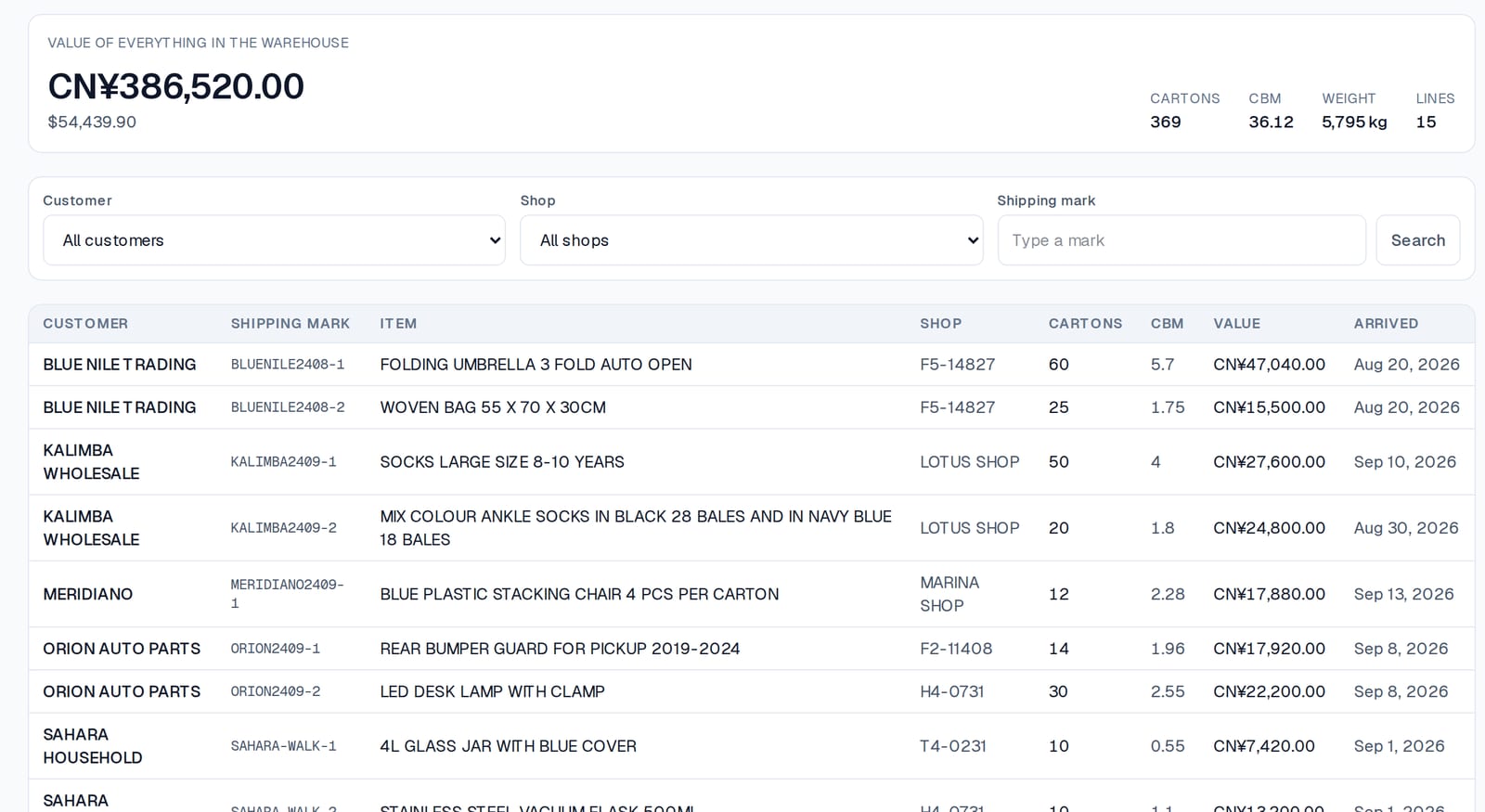Click customer MERIDIANO
Image resolution: width=1485 pixels, height=812 pixels.
[x=88, y=594]
